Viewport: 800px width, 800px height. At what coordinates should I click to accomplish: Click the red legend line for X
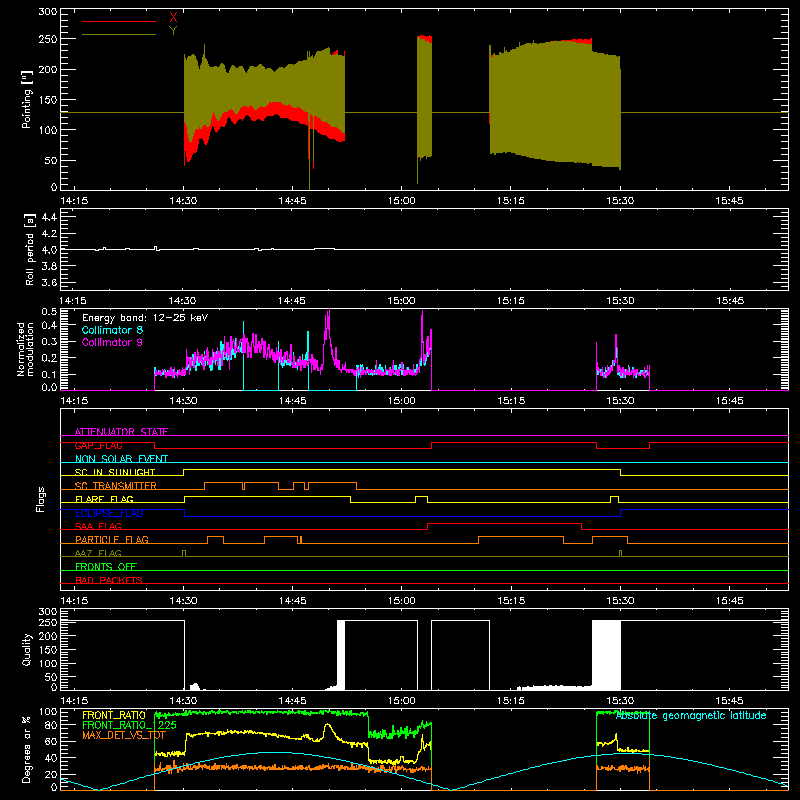click(x=119, y=21)
